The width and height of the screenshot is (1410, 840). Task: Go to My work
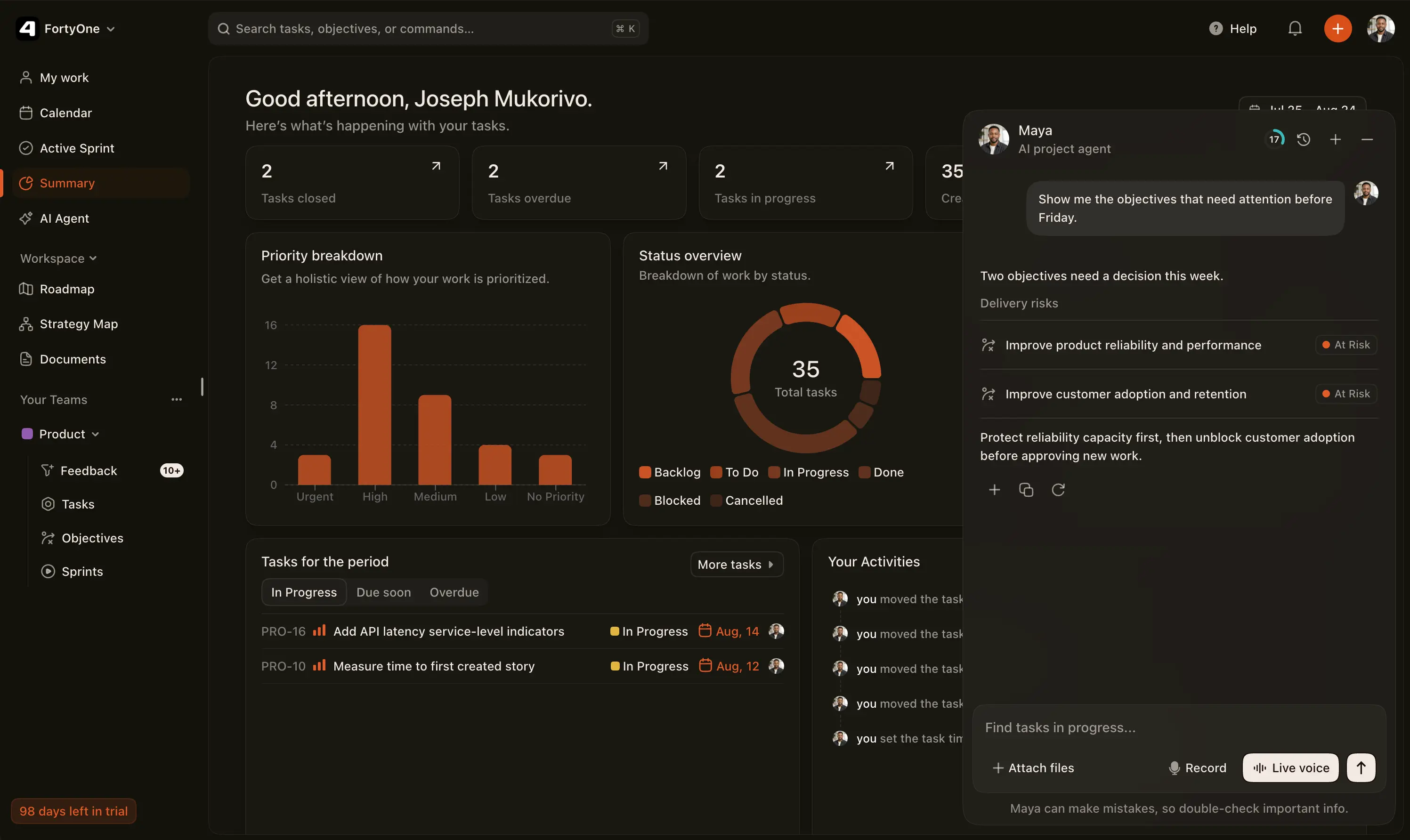pos(101,78)
